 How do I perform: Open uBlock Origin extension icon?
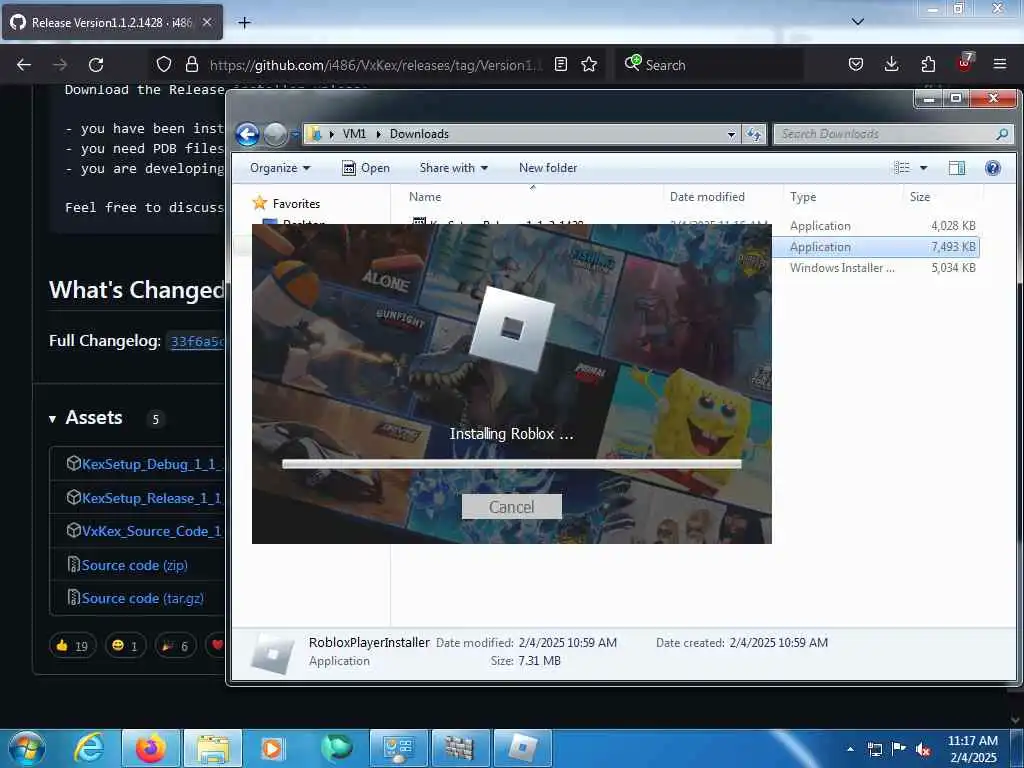[x=965, y=63]
